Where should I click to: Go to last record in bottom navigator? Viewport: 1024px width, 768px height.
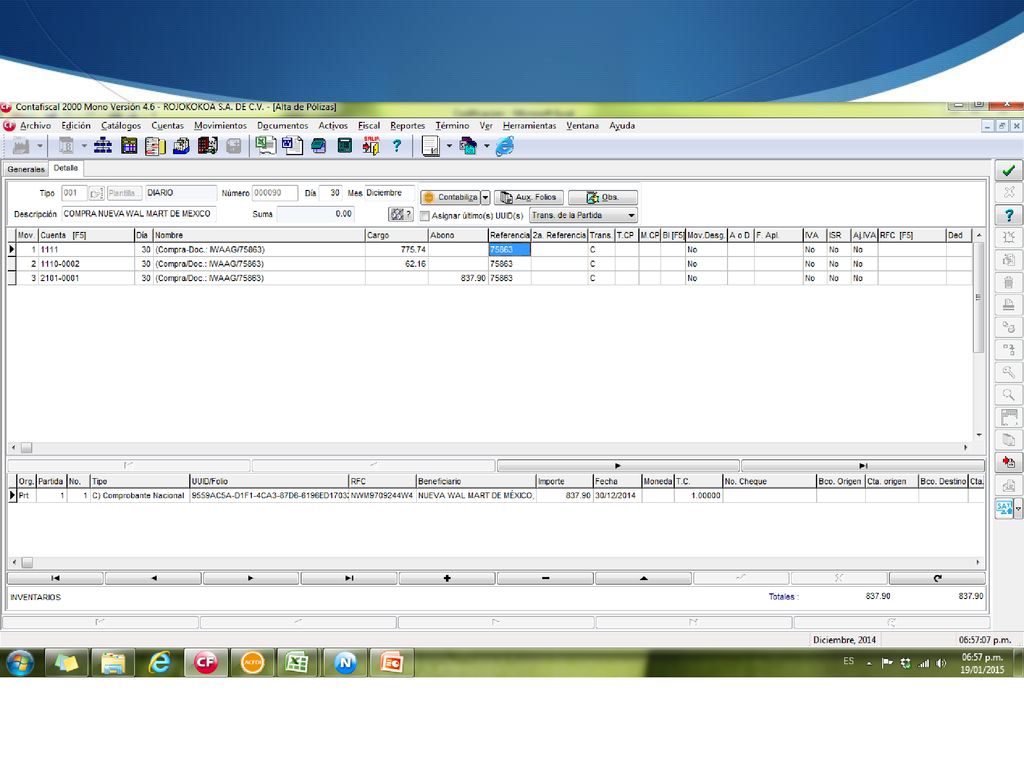tap(349, 578)
